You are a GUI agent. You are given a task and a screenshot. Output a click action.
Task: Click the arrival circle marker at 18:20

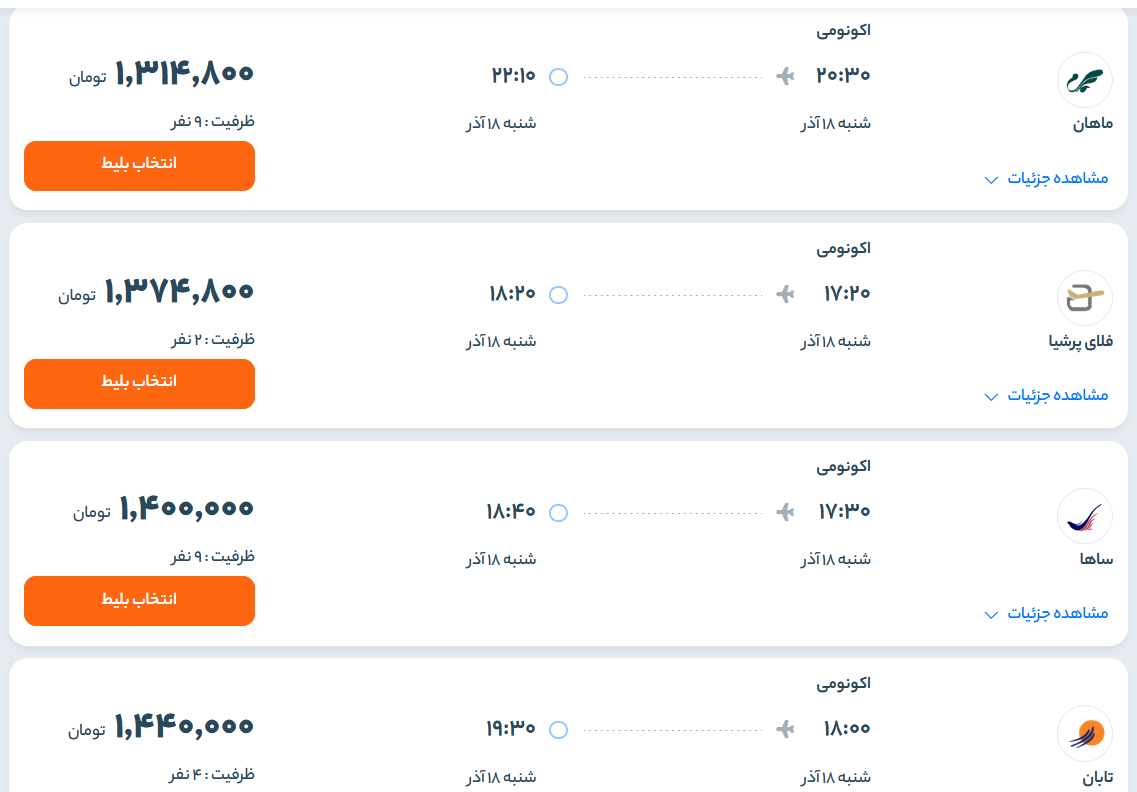(x=559, y=295)
